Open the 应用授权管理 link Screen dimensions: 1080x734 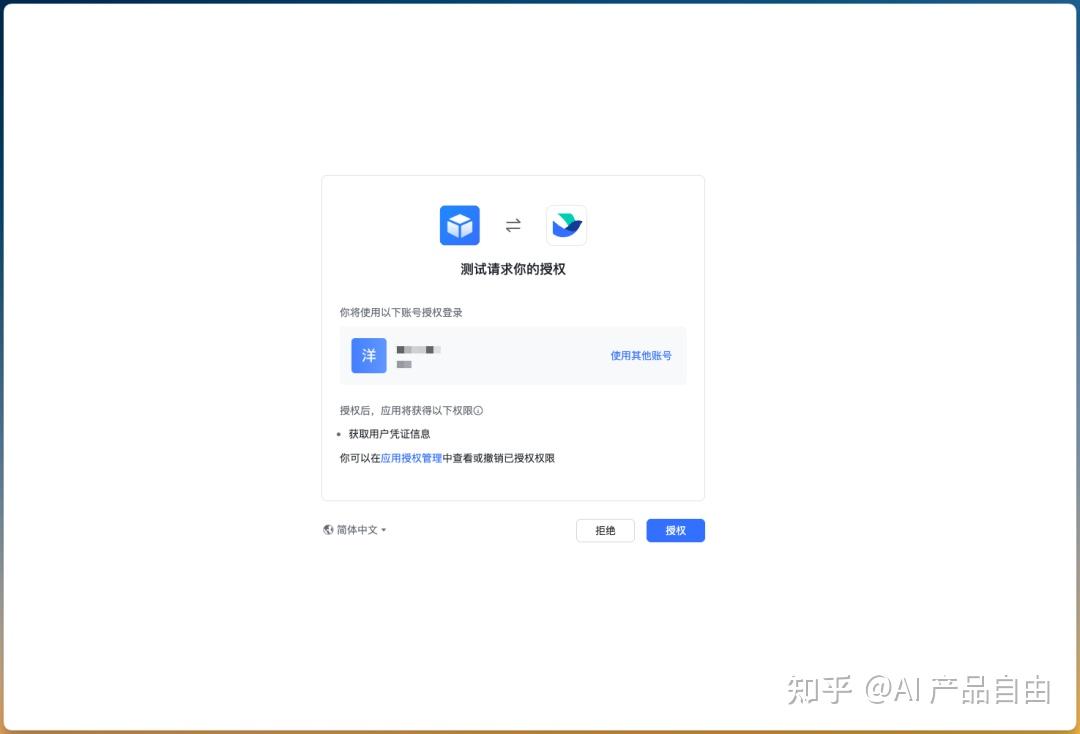click(x=411, y=458)
